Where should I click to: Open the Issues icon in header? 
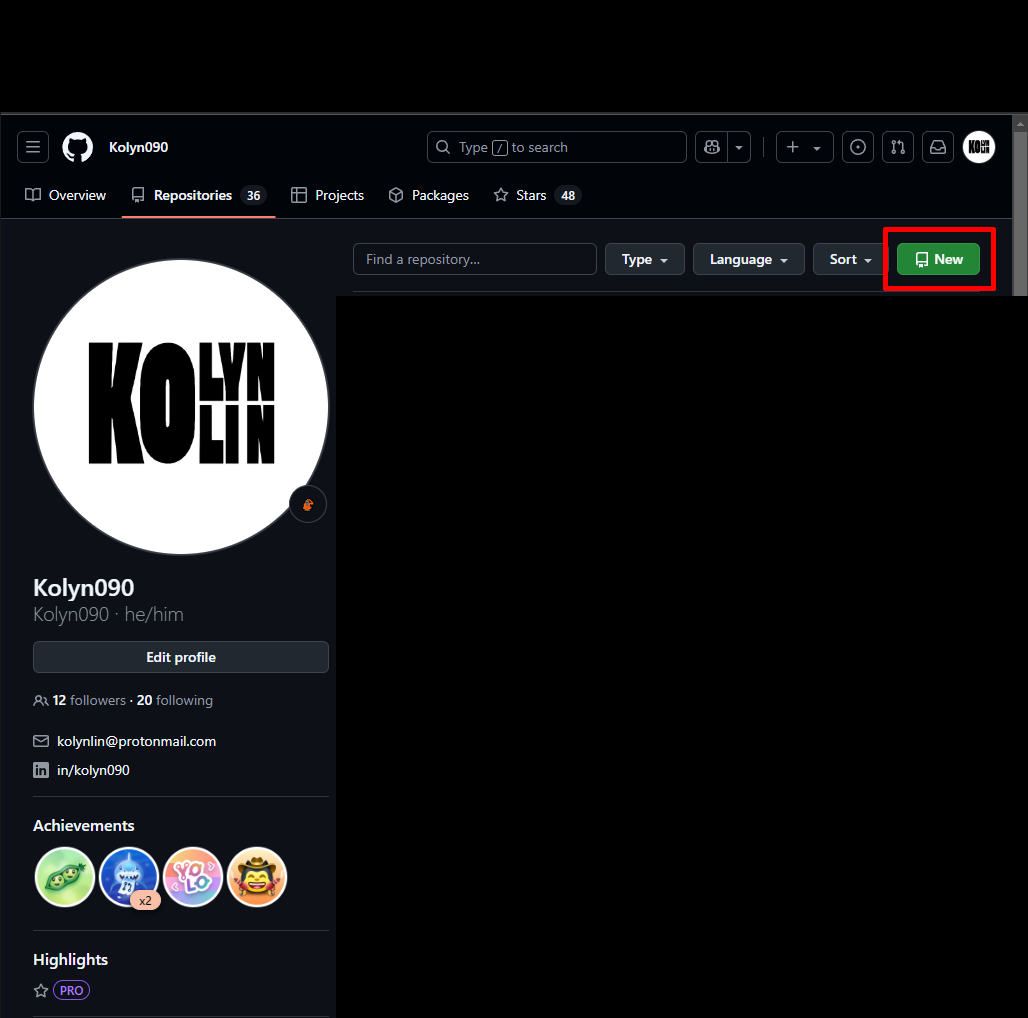[857, 147]
